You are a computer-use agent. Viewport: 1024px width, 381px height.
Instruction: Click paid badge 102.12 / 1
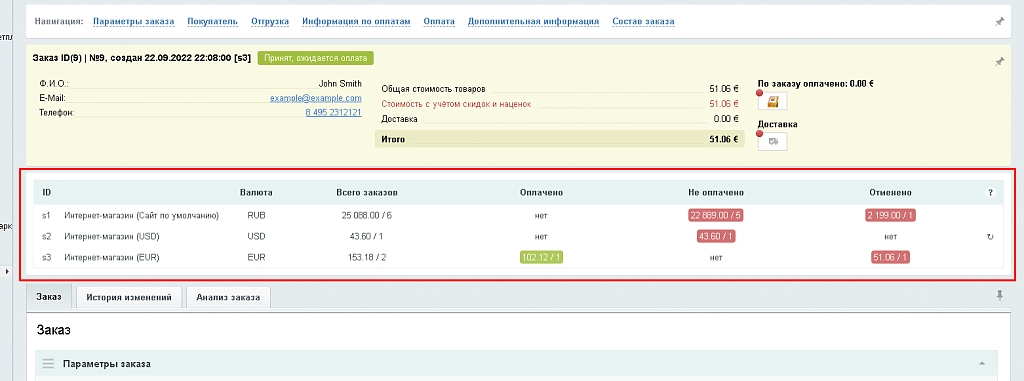coord(541,257)
